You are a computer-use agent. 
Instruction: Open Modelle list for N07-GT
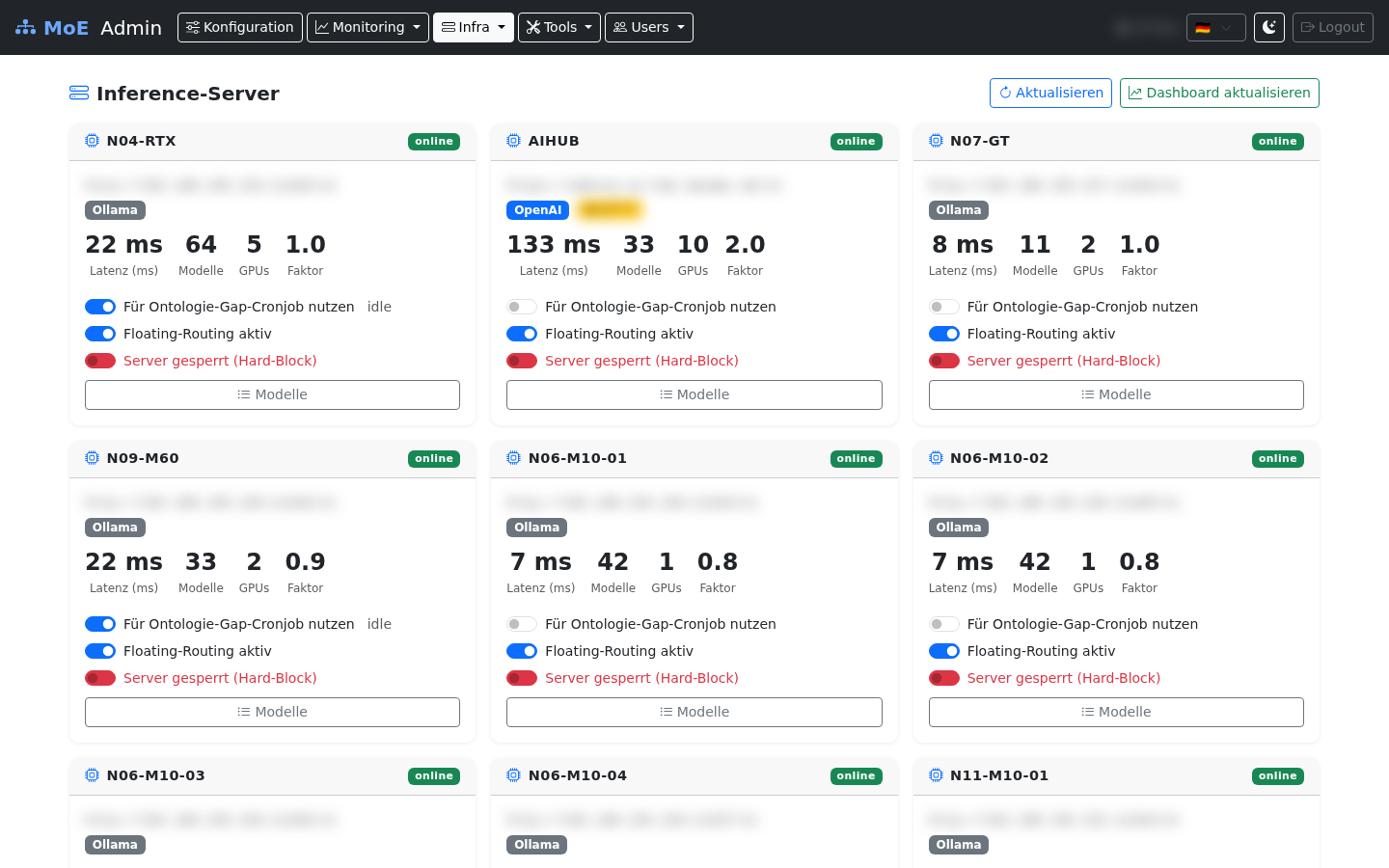pyautogui.click(x=1116, y=394)
